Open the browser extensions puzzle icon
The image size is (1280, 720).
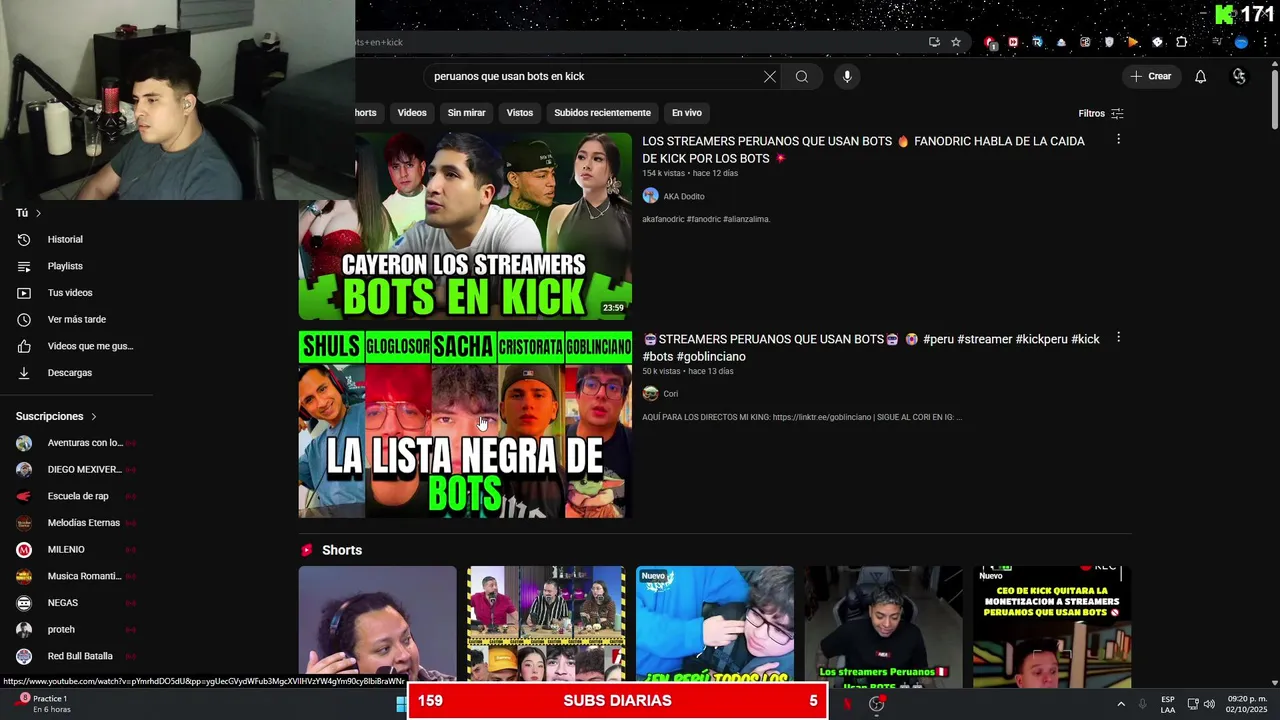pyautogui.click(x=1182, y=42)
